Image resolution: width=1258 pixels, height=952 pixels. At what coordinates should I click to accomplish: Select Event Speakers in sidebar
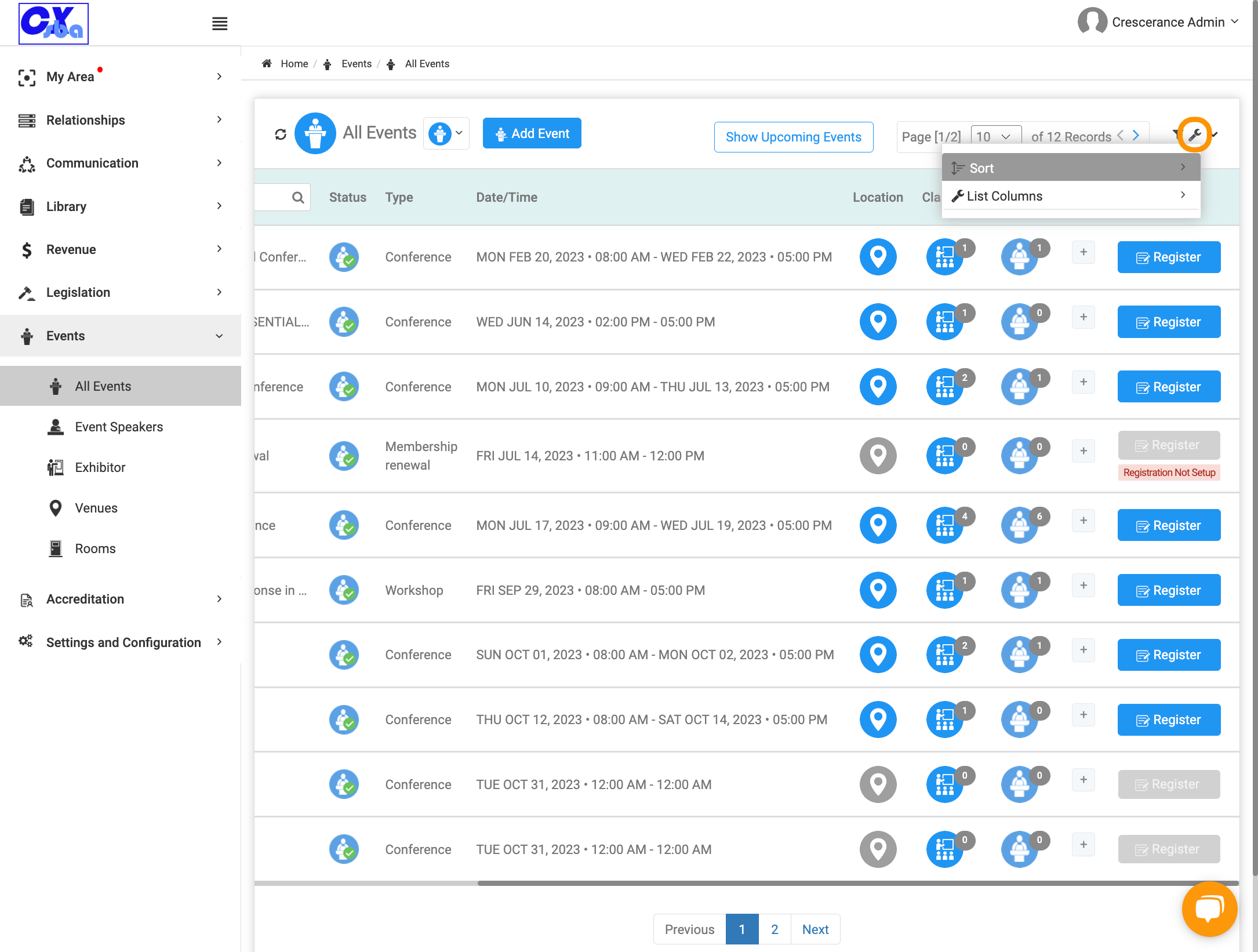[x=119, y=427]
